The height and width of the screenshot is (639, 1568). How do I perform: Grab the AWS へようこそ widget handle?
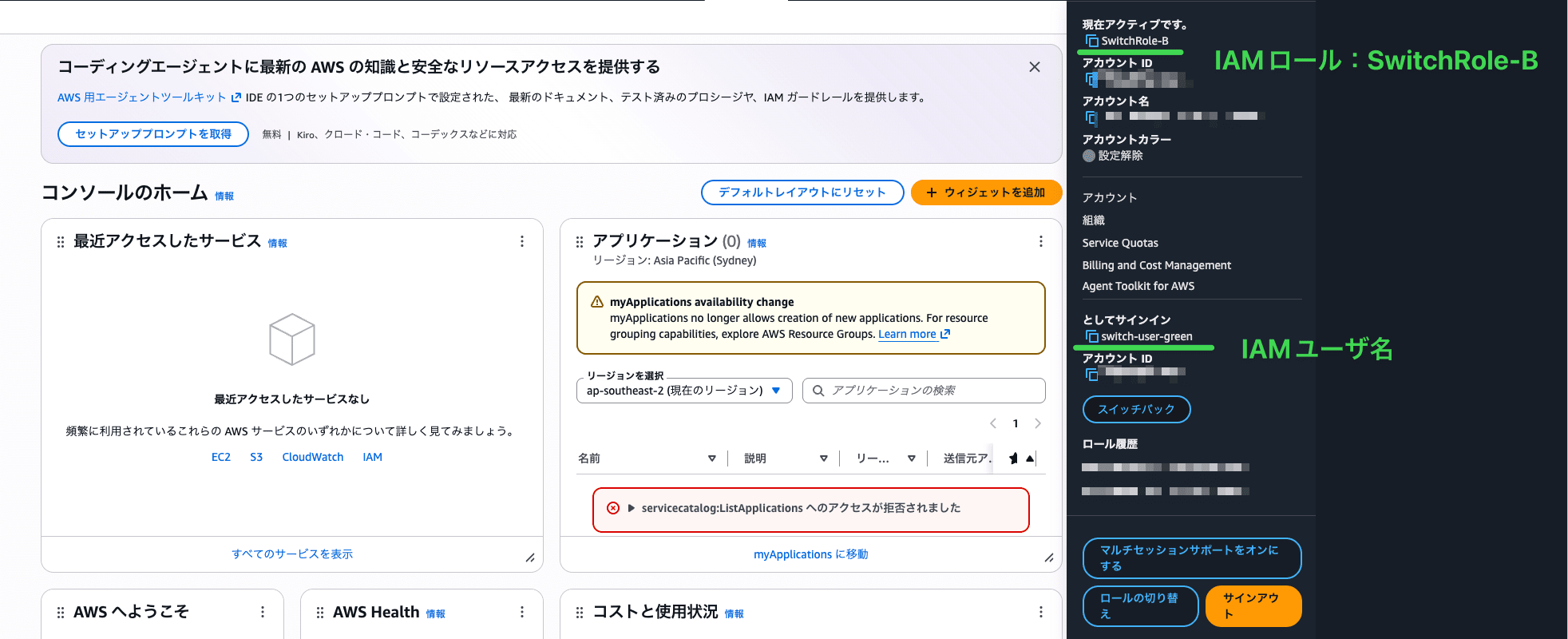[61, 612]
